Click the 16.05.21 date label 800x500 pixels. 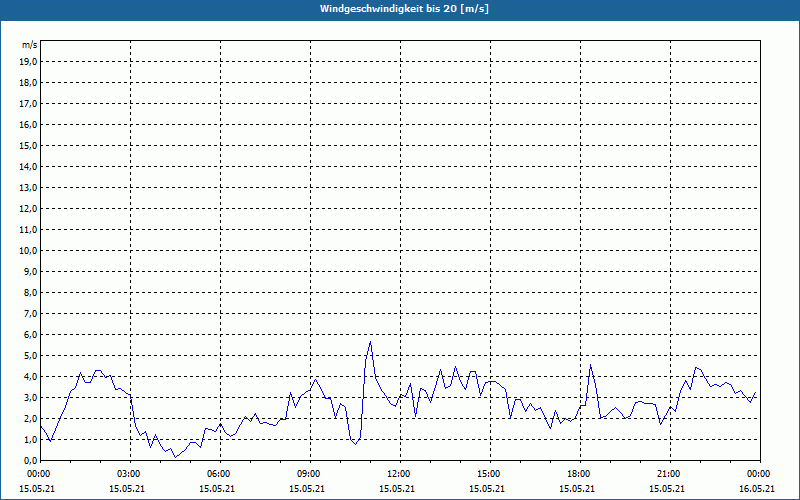pyautogui.click(x=757, y=489)
